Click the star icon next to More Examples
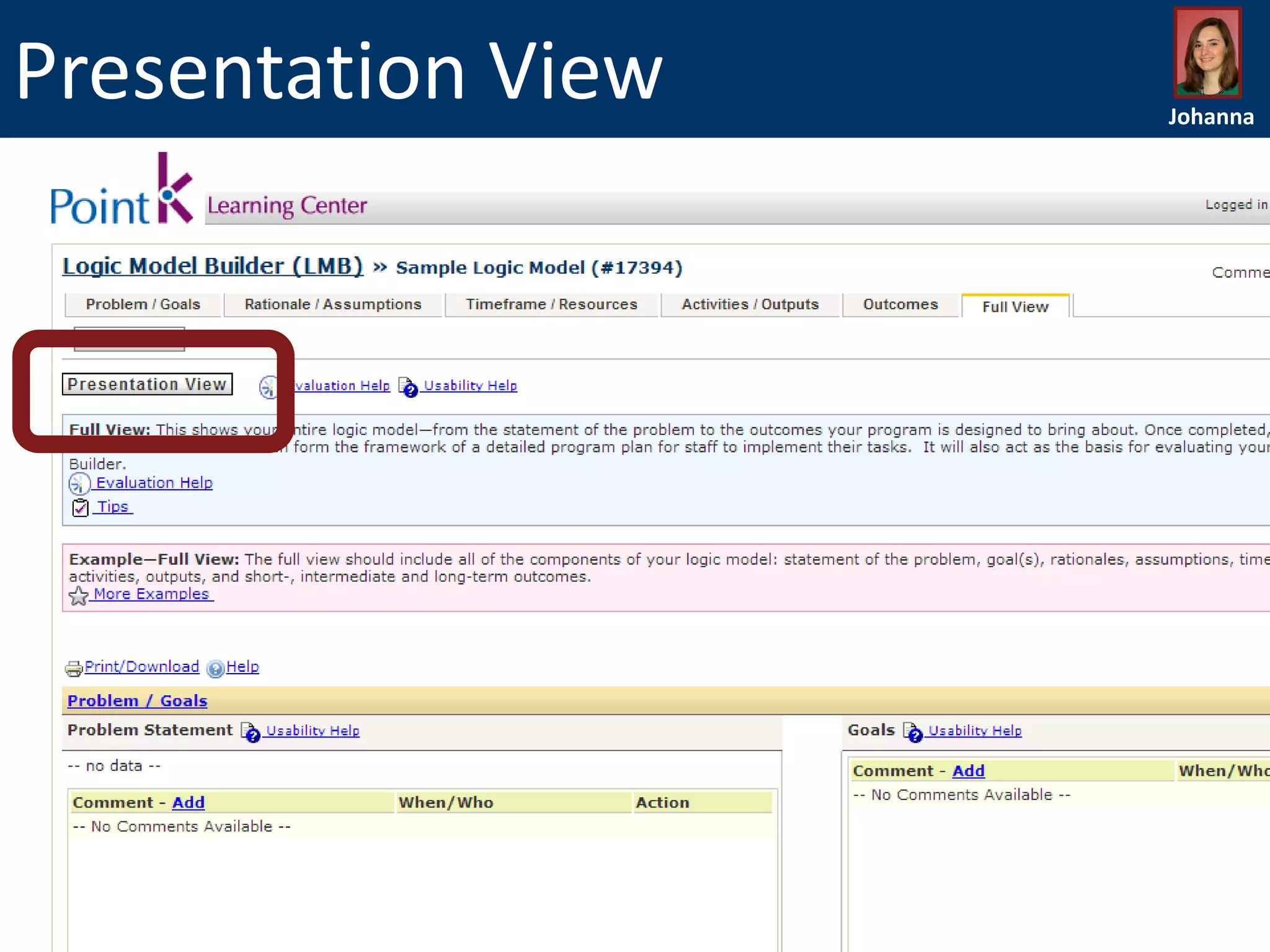The image size is (1270, 952). pos(79,596)
